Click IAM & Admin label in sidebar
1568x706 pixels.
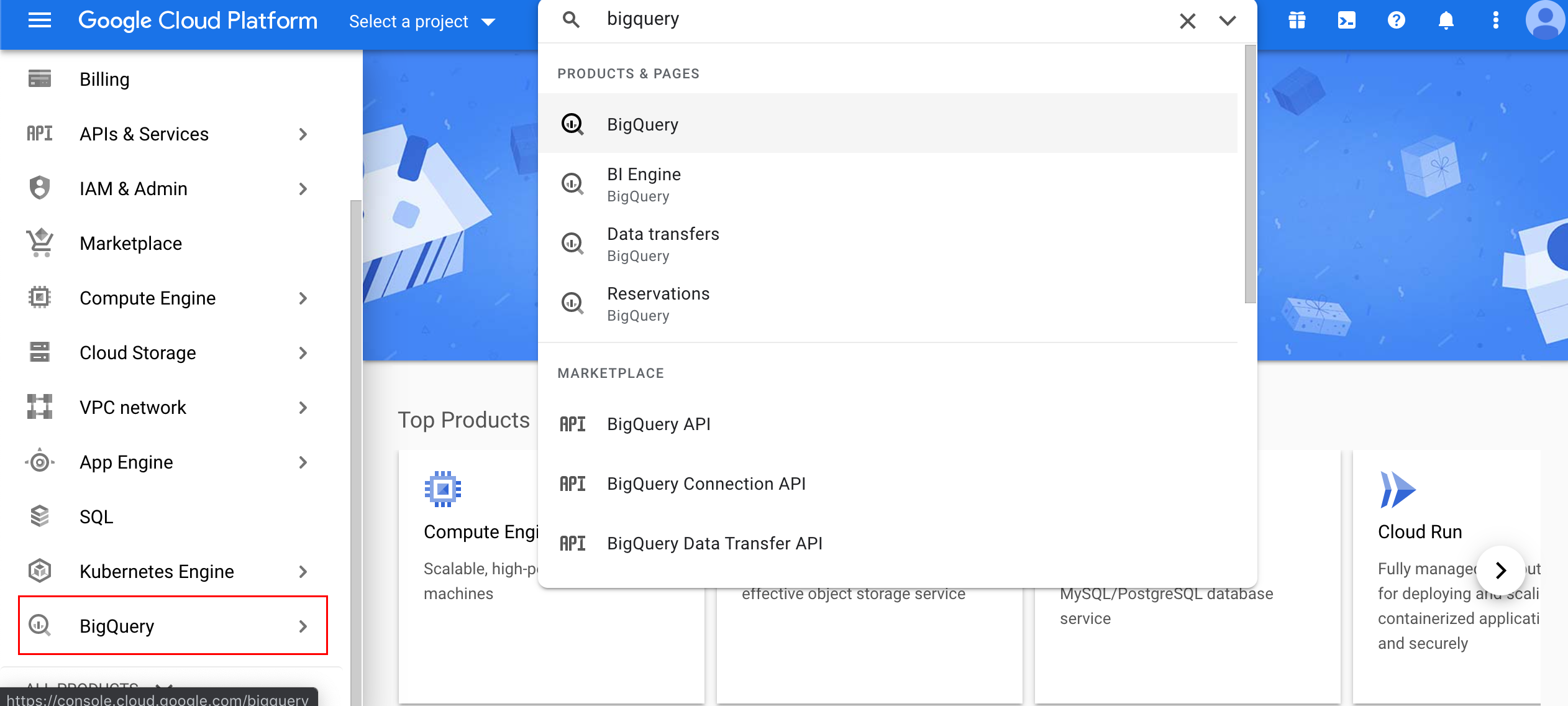pyautogui.click(x=134, y=188)
